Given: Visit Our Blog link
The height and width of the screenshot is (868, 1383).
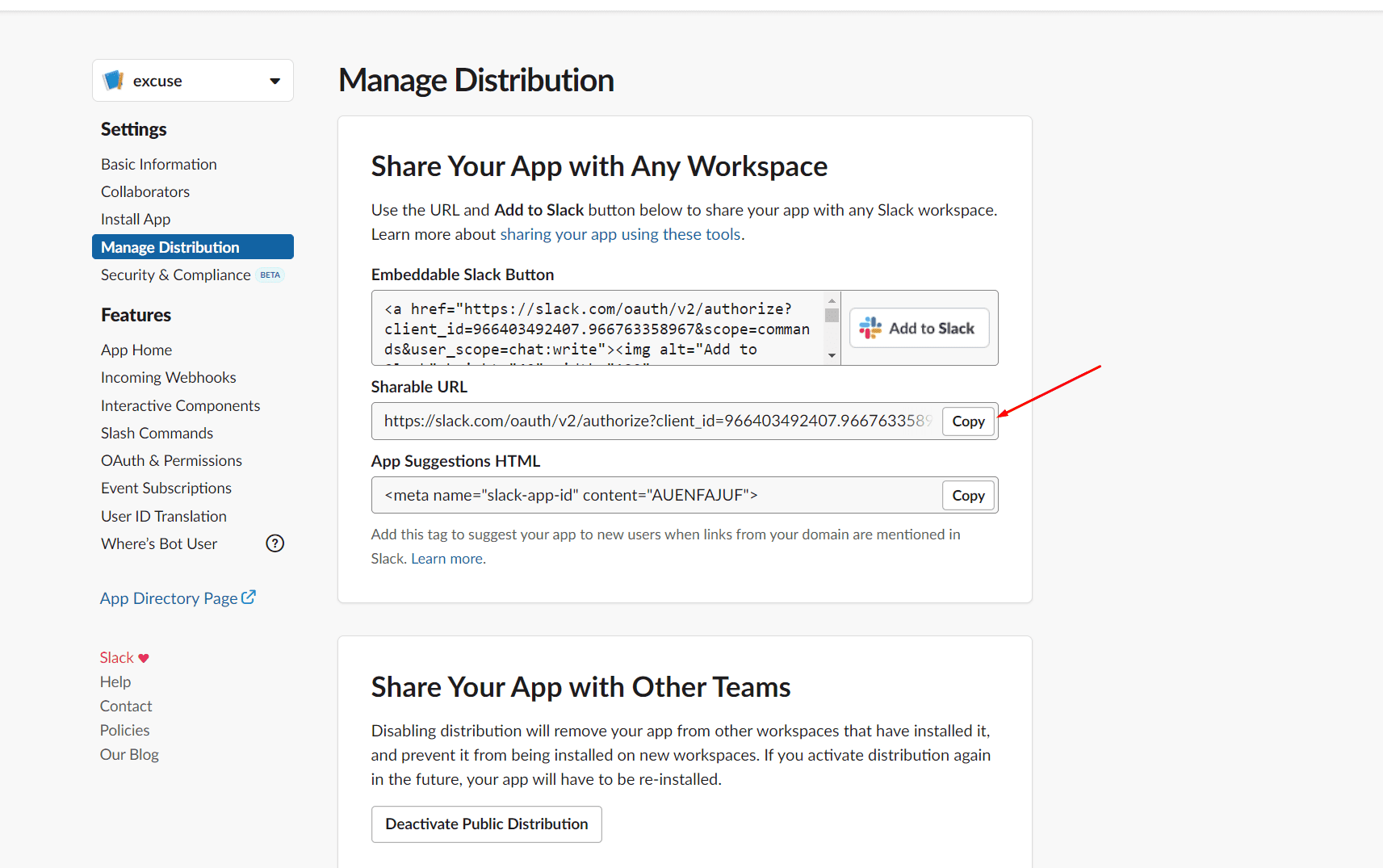Looking at the screenshot, I should [x=129, y=755].
